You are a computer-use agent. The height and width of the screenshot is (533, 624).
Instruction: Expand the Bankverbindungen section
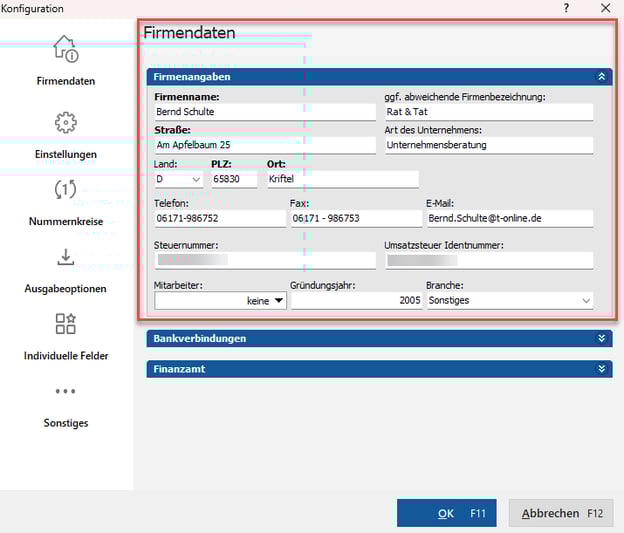(x=601, y=339)
